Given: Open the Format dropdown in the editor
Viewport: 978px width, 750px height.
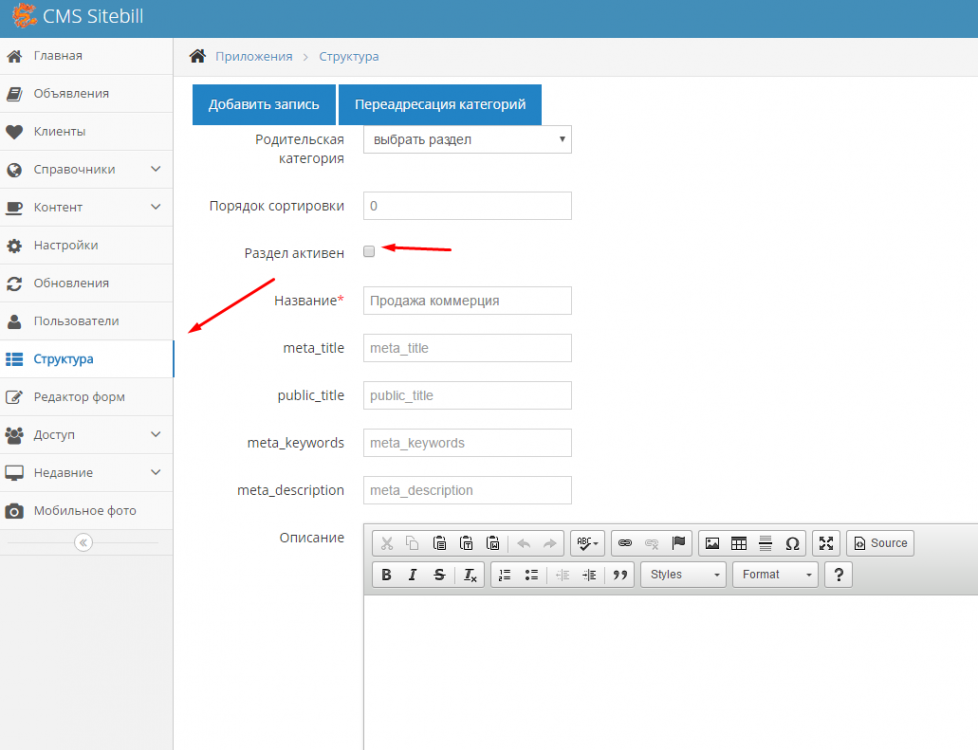Looking at the screenshot, I should coord(775,575).
